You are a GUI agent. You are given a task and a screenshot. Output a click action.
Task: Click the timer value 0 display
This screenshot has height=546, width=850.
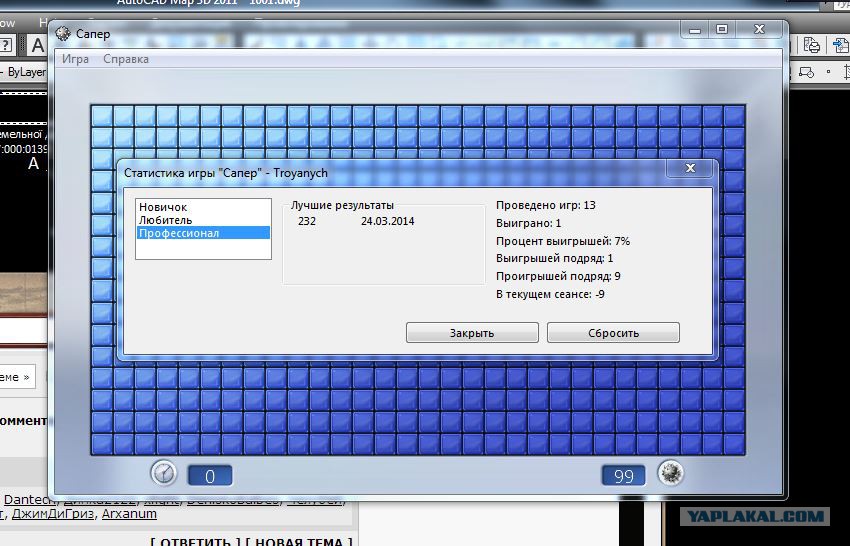(210, 476)
